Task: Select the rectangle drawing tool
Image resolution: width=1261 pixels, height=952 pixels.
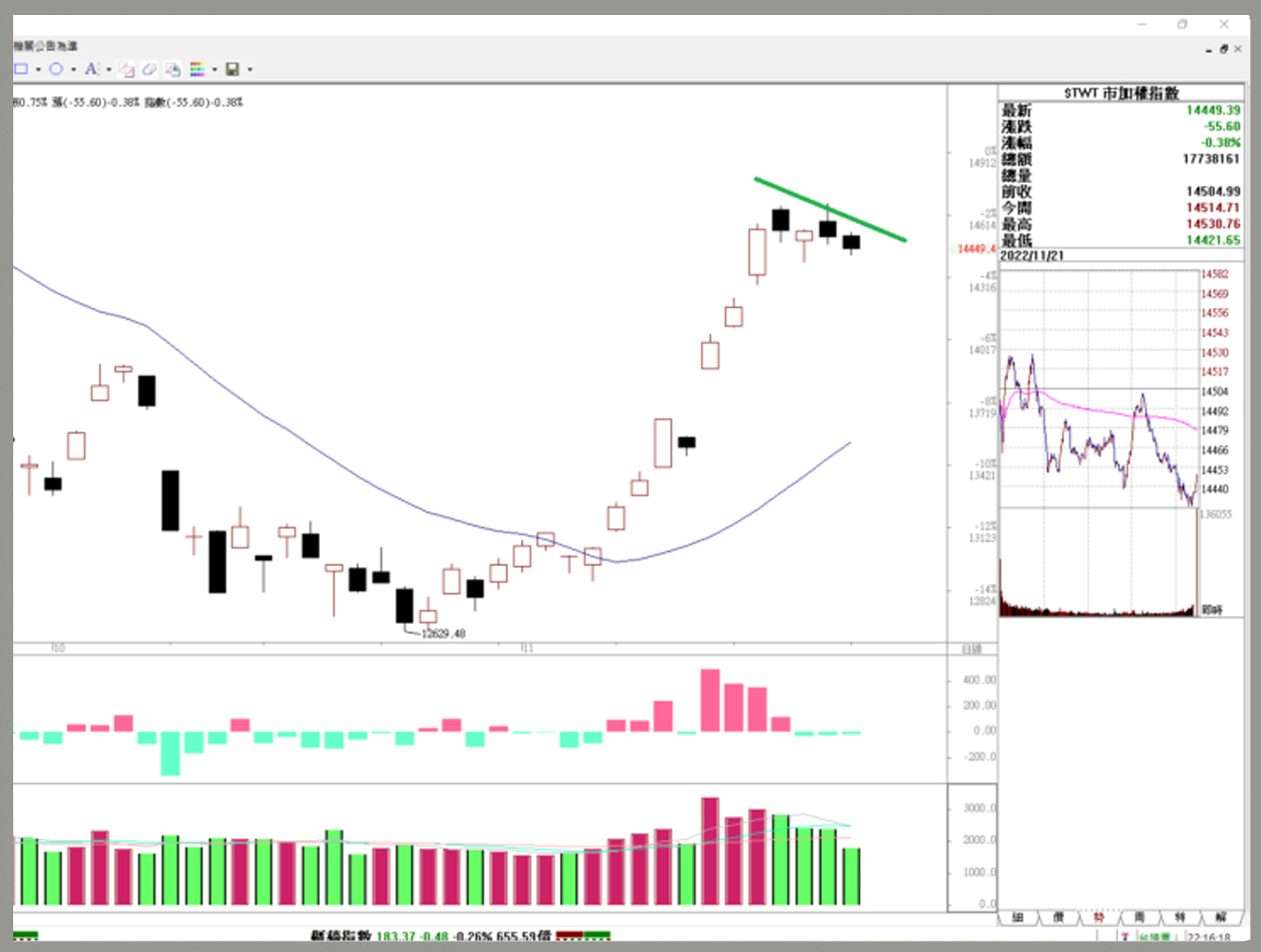Action: pos(21,69)
